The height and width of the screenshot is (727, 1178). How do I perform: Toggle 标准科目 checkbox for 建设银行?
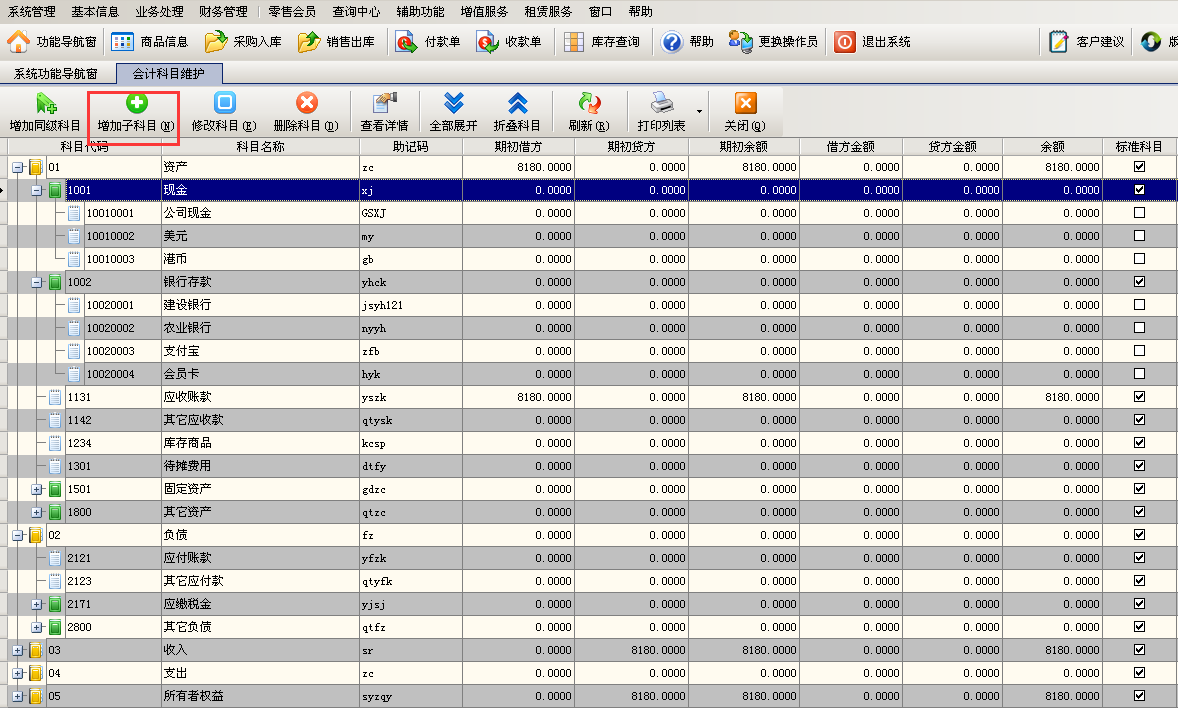click(1139, 305)
